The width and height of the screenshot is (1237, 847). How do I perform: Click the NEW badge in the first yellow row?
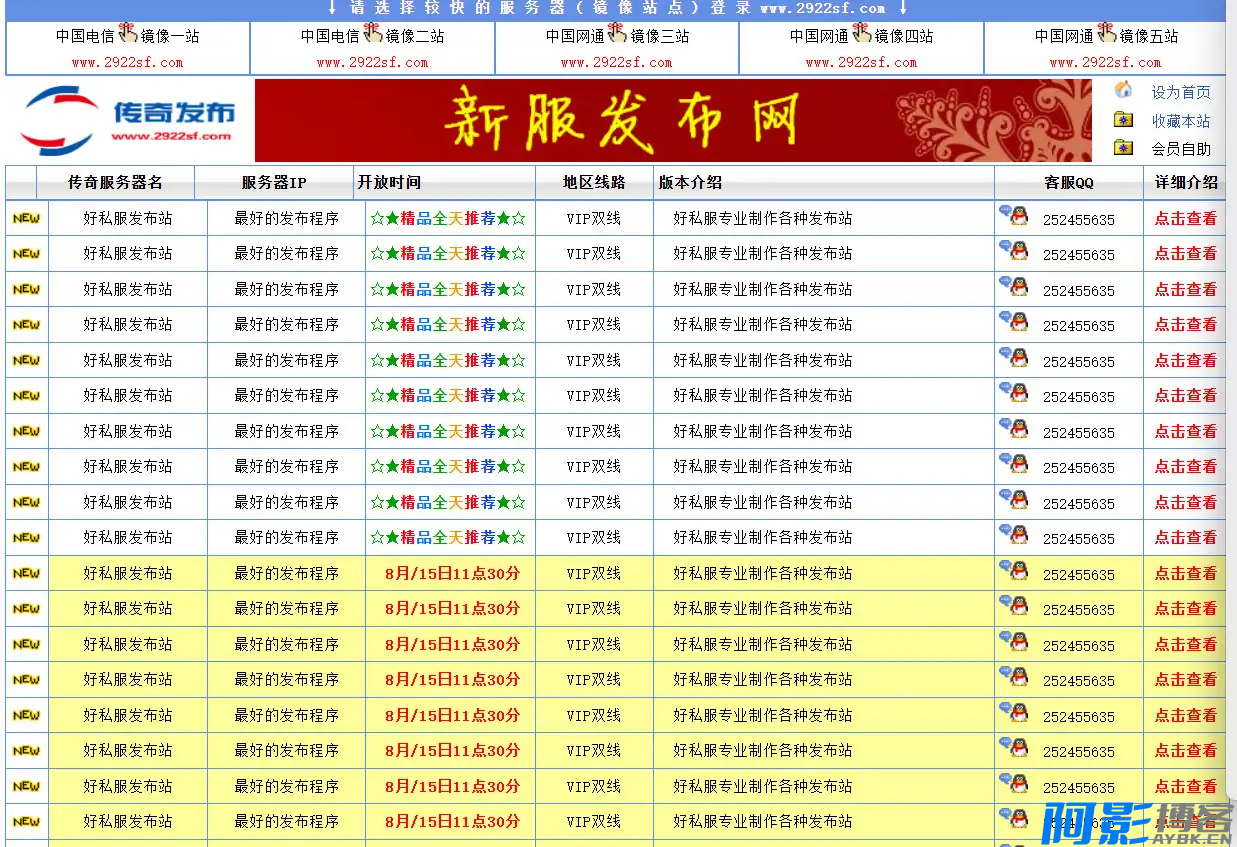point(26,573)
